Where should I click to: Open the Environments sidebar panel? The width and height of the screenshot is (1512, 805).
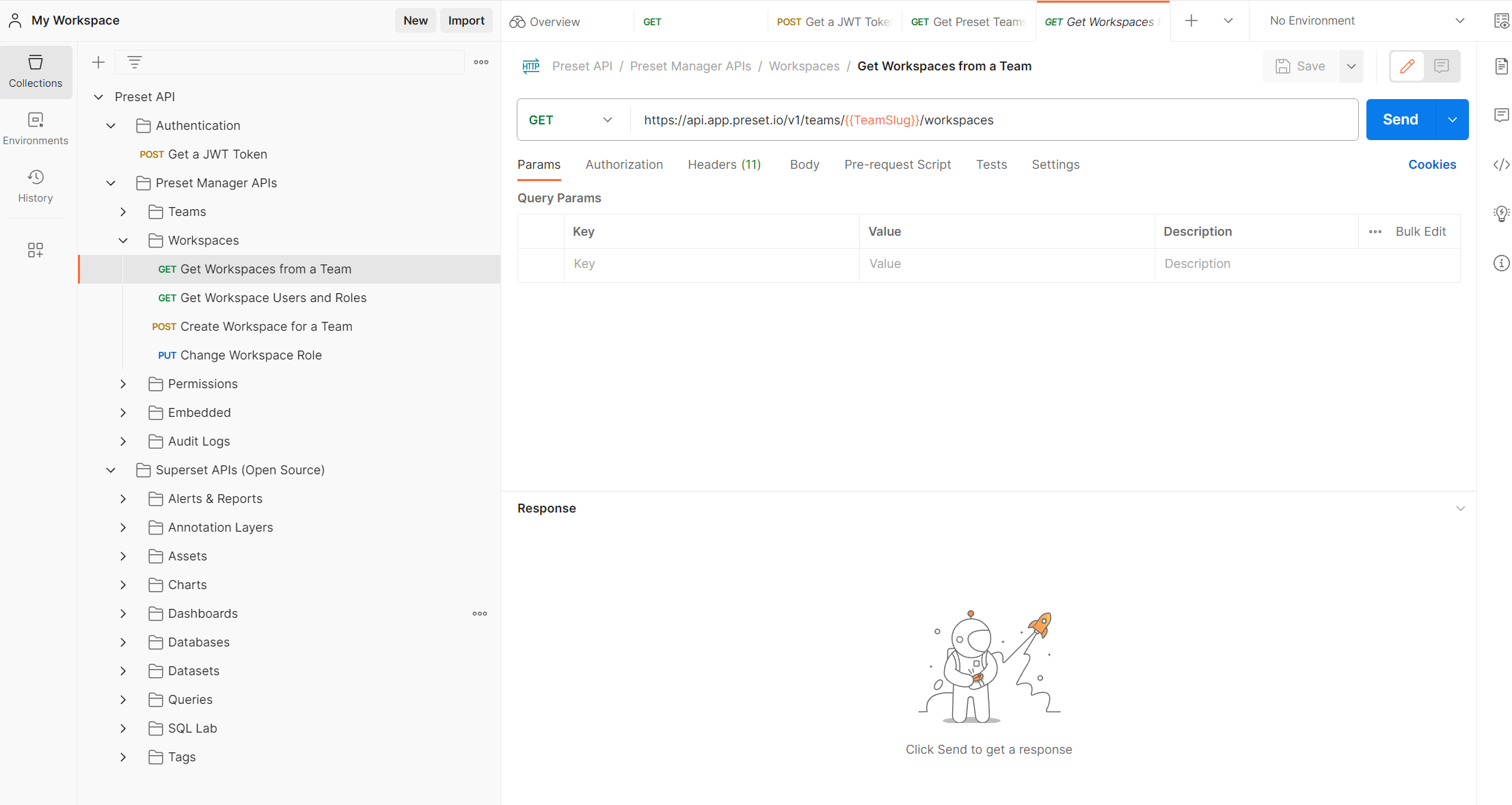pos(36,128)
